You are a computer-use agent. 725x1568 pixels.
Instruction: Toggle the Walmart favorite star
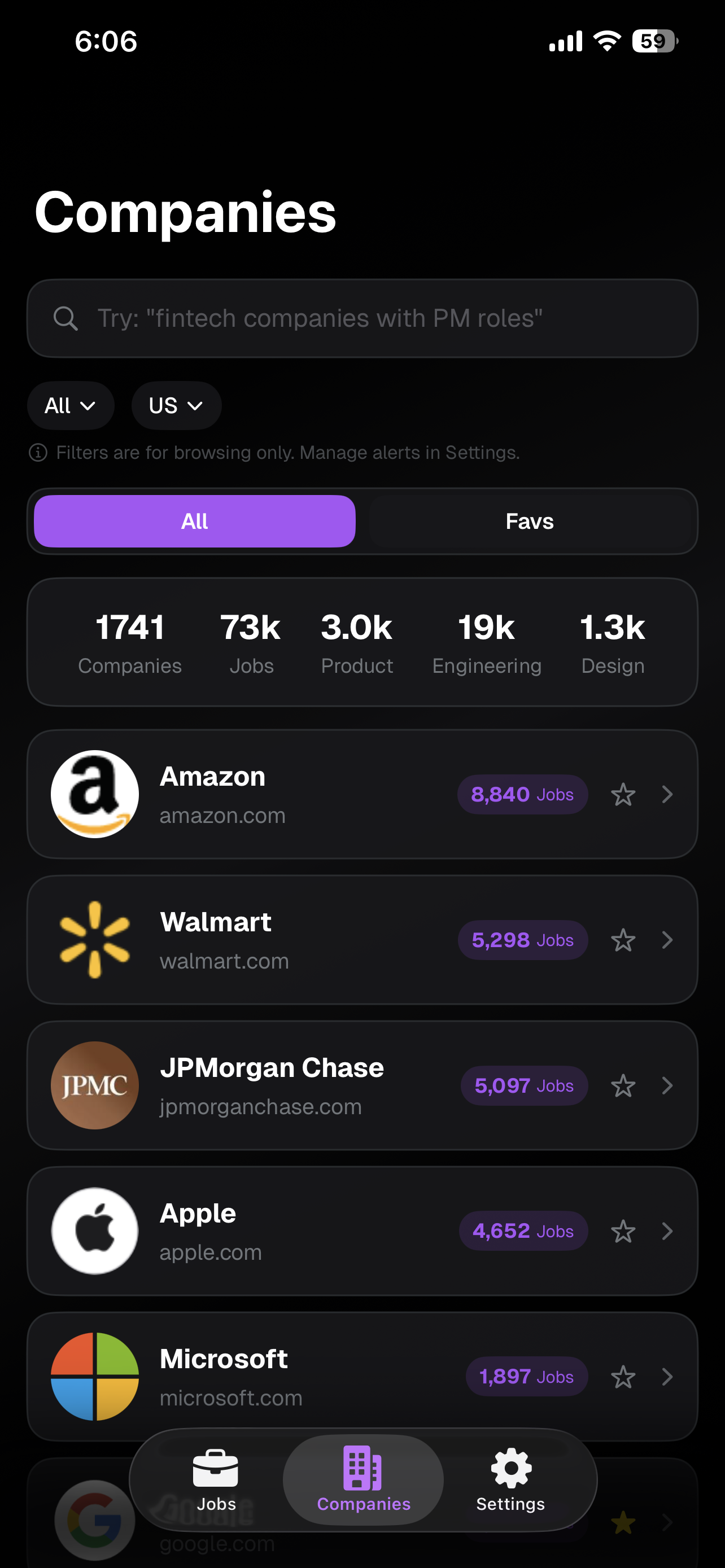[x=623, y=940]
